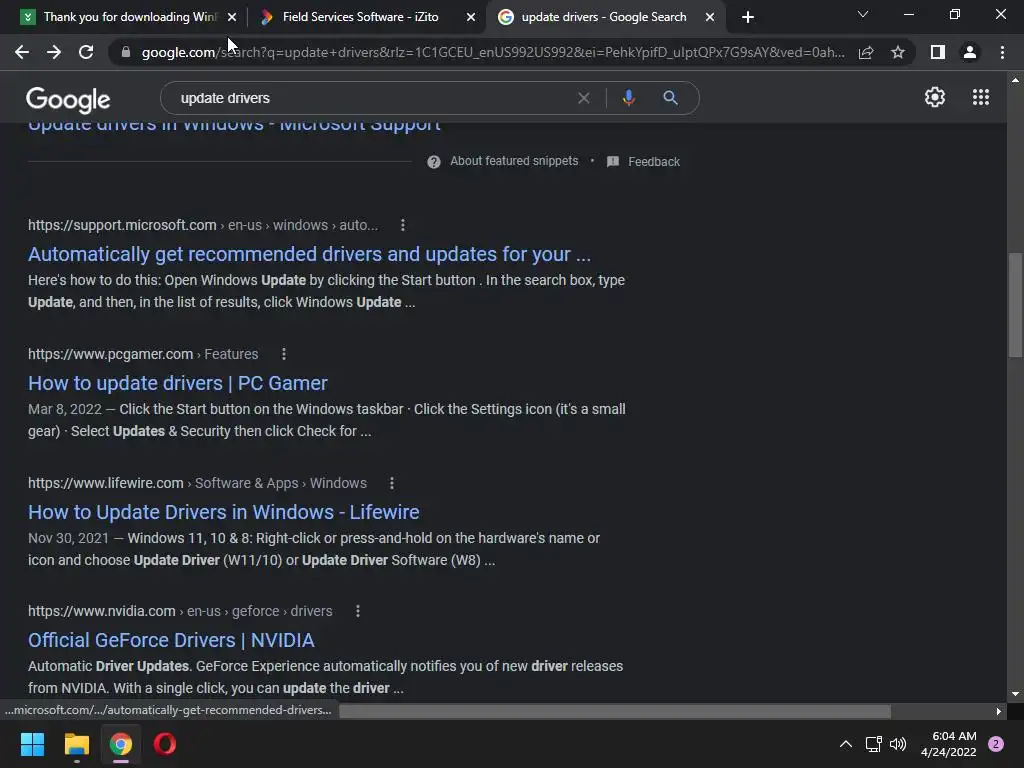Open options for lifewire.com result

click(391, 483)
